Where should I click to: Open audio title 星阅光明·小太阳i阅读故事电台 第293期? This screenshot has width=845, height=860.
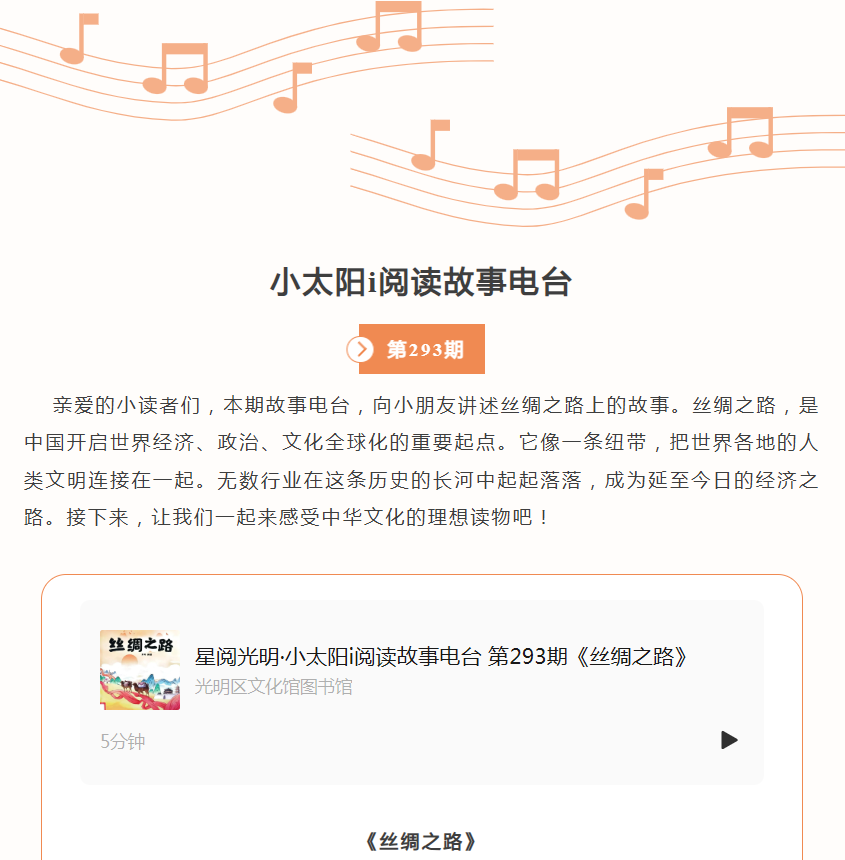[441, 657]
